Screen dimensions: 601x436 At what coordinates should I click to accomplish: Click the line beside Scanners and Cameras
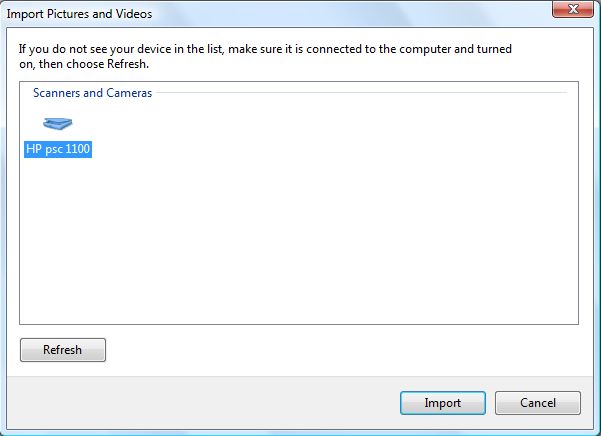[x=362, y=92]
